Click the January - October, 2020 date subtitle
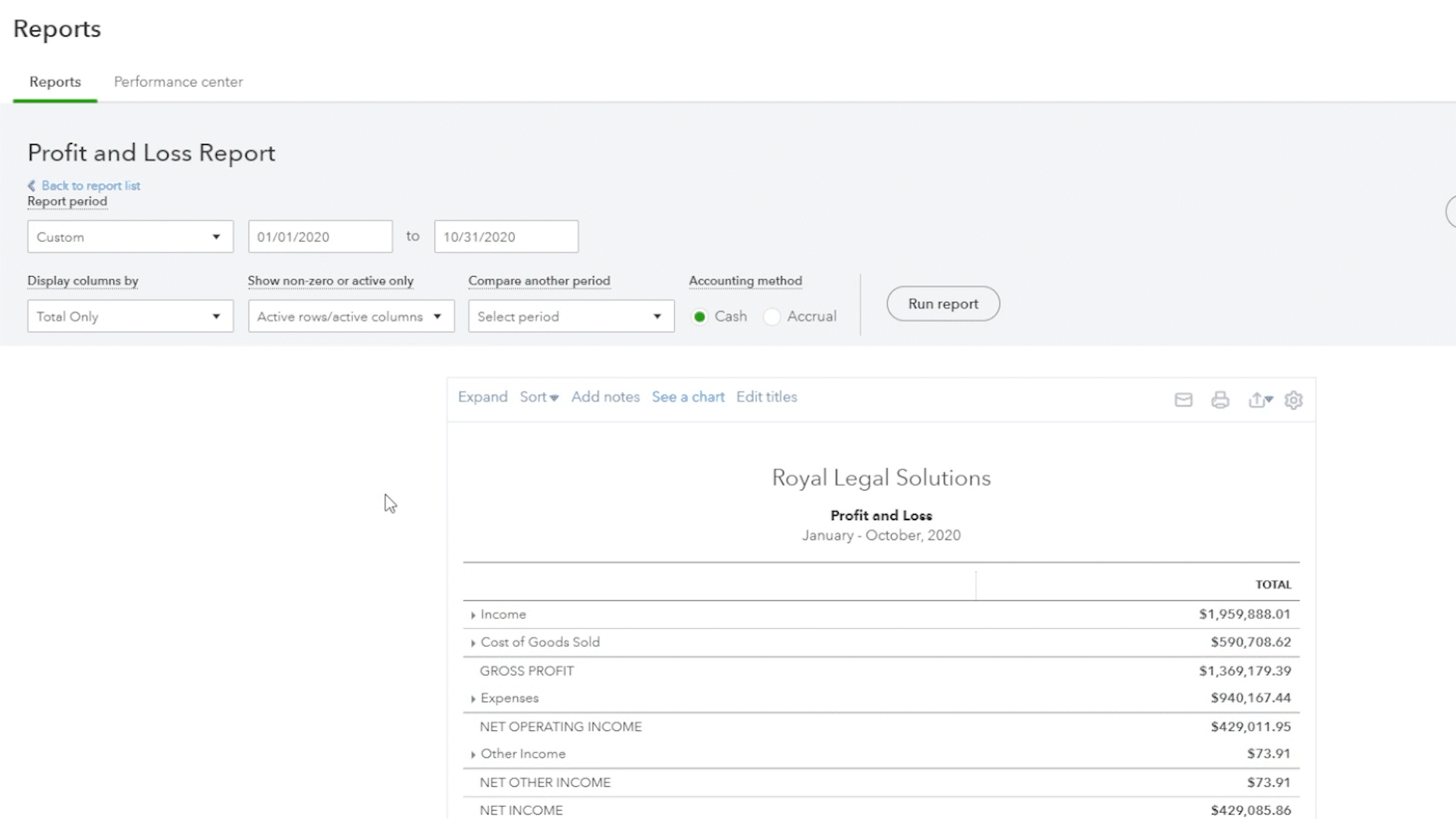The height and width of the screenshot is (819, 1456). (881, 535)
